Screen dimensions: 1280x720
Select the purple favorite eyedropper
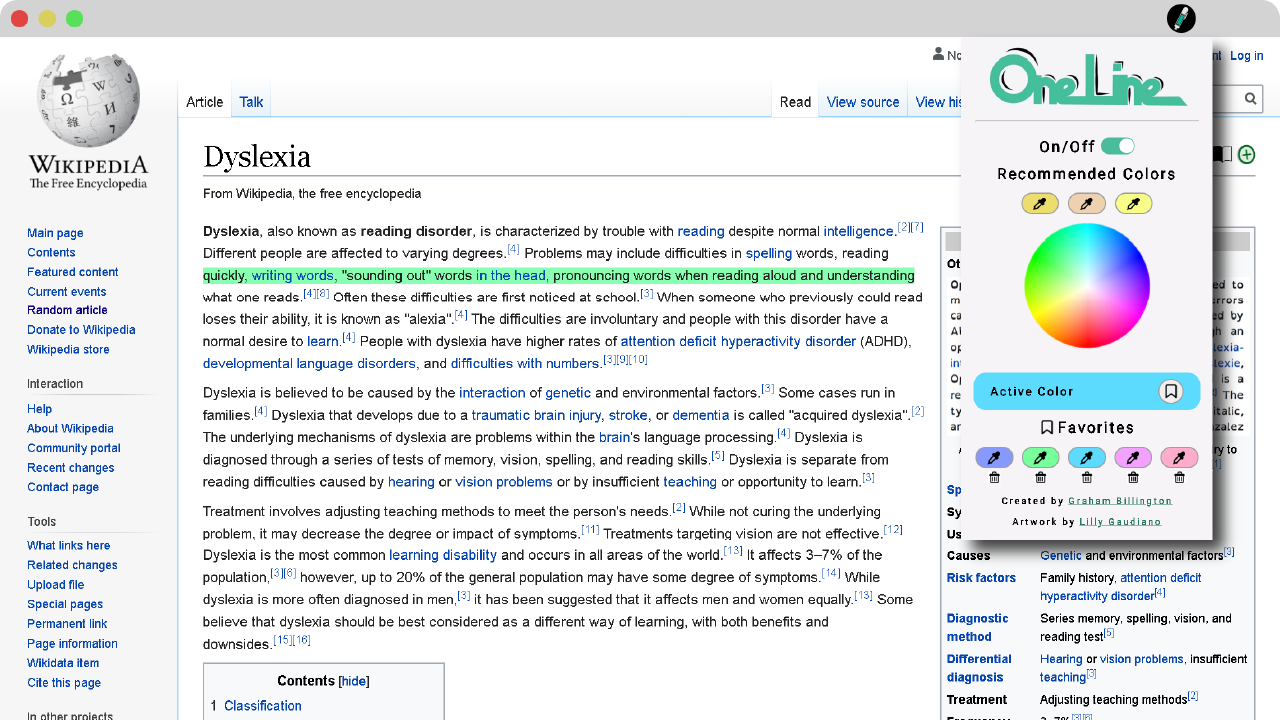tap(994, 457)
